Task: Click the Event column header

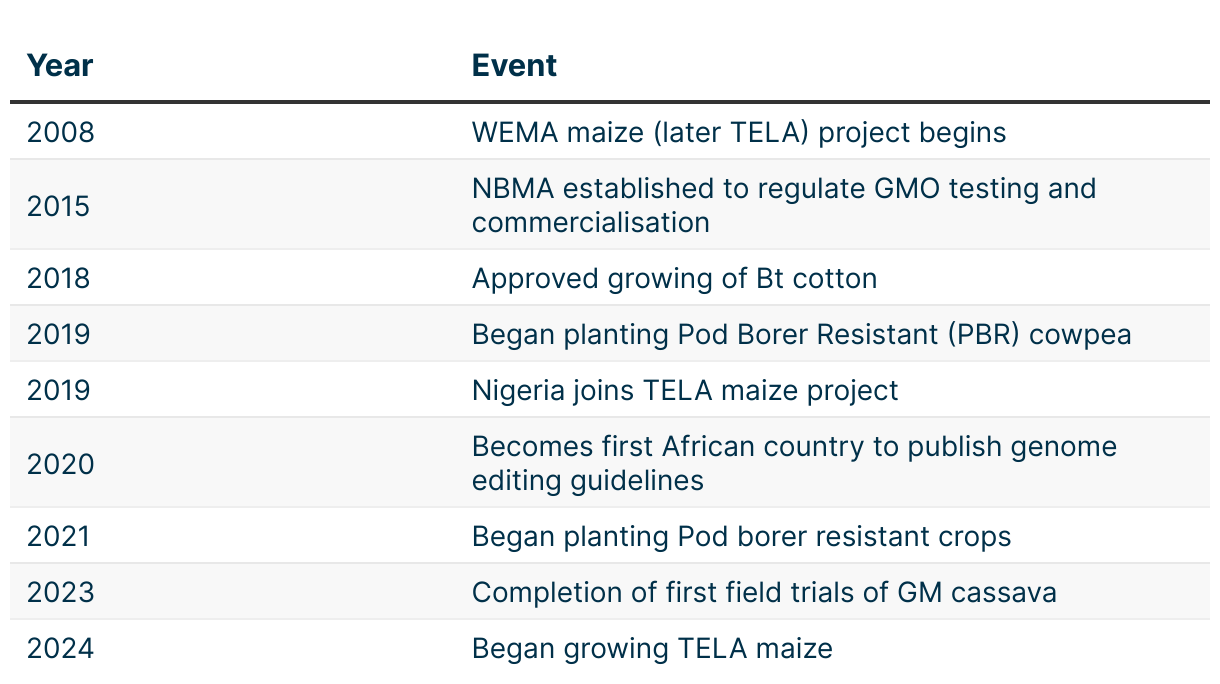Action: [514, 66]
